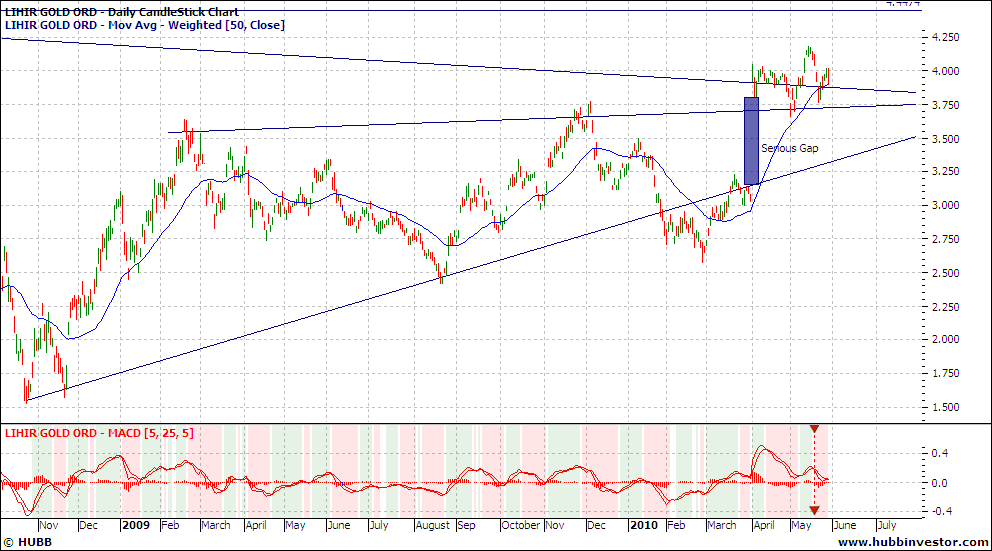Viewport: 992px width, 551px height.
Task: Click the June label after 2009 on the time axis
Action: click(x=339, y=525)
